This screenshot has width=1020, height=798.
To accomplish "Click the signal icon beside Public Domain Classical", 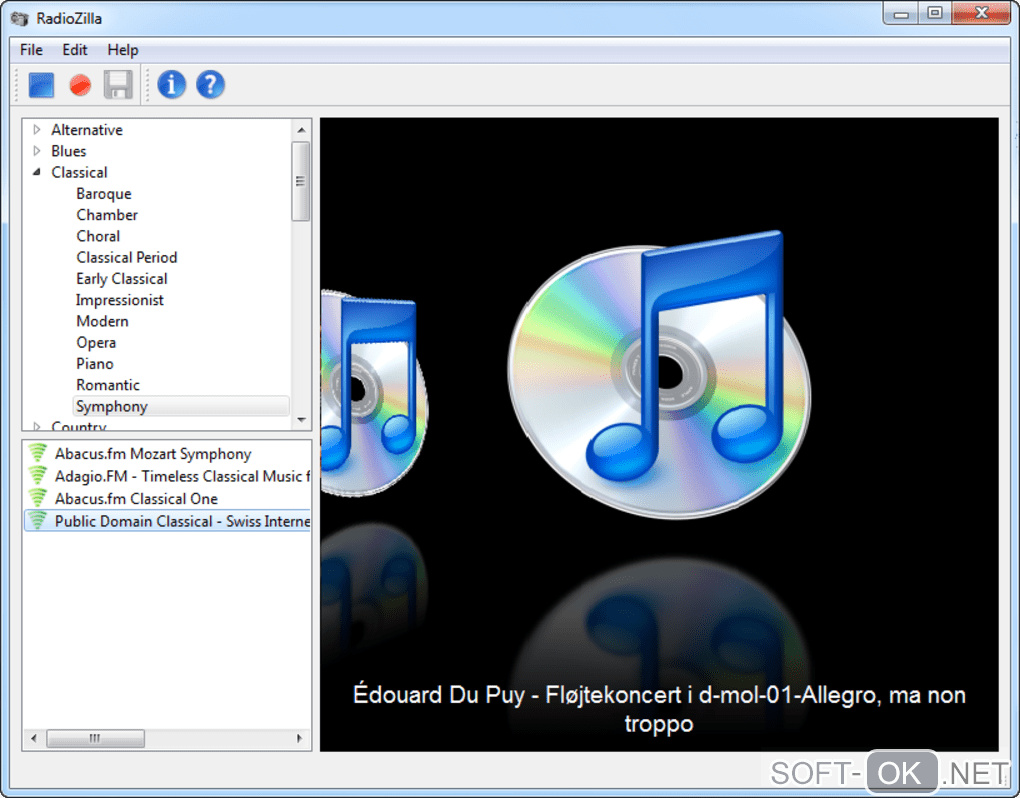I will point(38,520).
